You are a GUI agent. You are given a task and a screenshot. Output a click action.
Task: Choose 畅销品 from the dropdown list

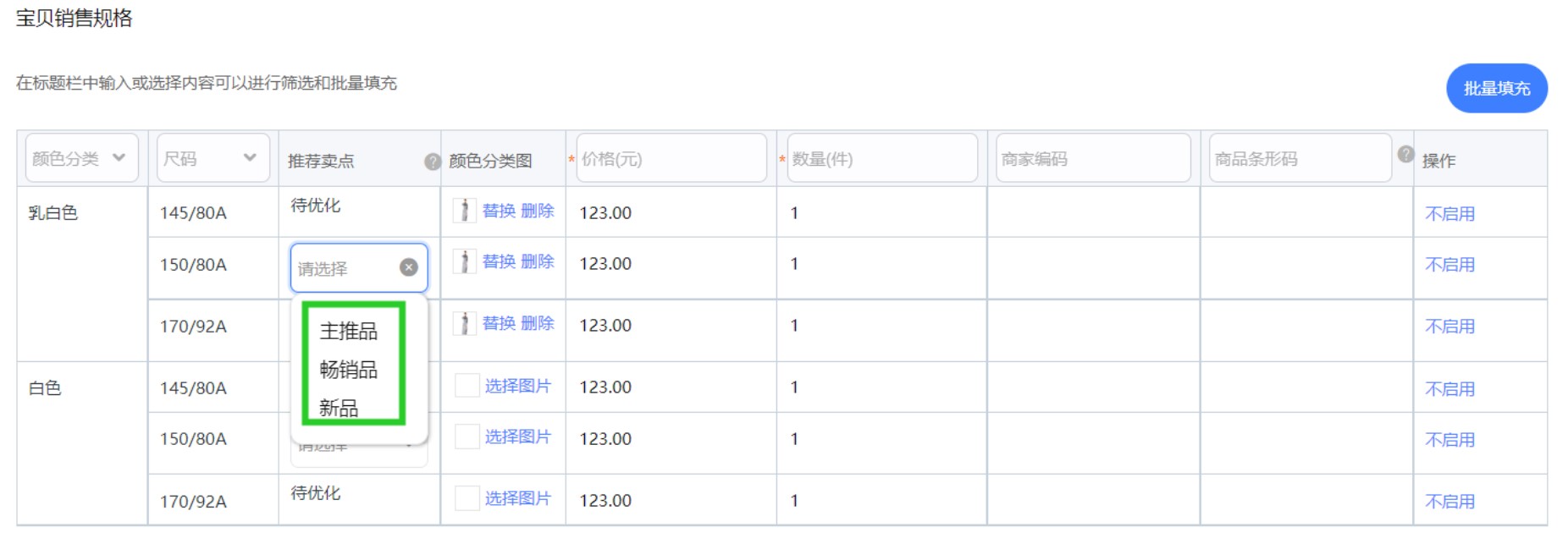coord(349,370)
